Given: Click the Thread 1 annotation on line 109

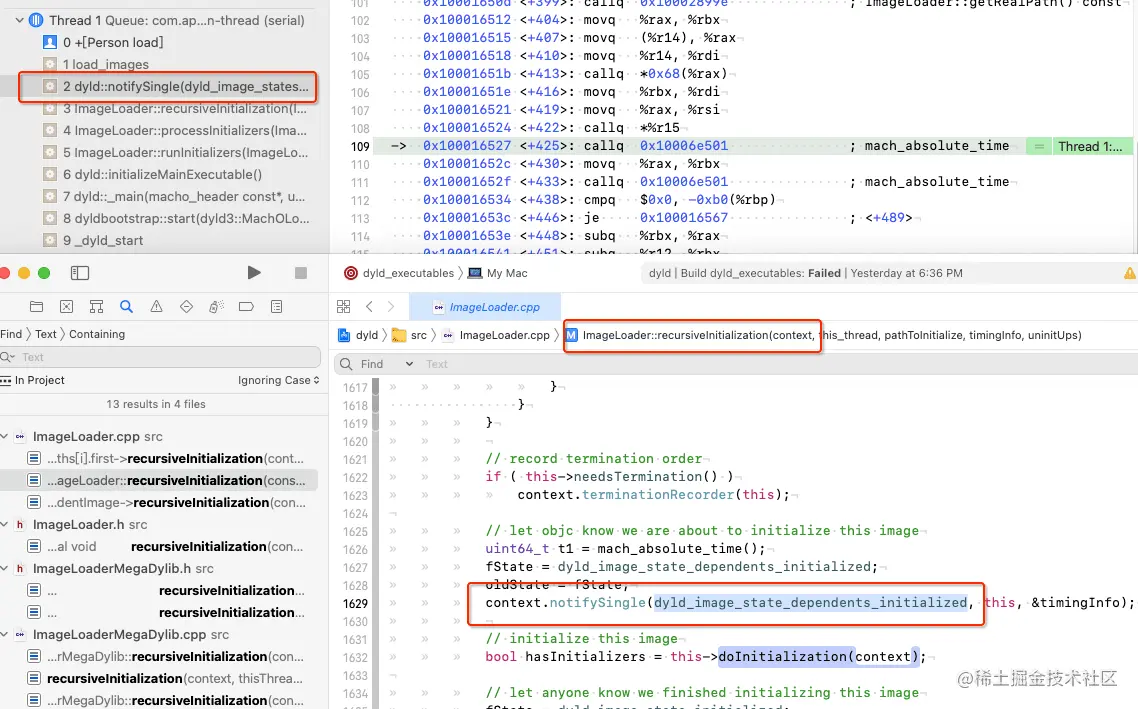Looking at the screenshot, I should (1091, 146).
